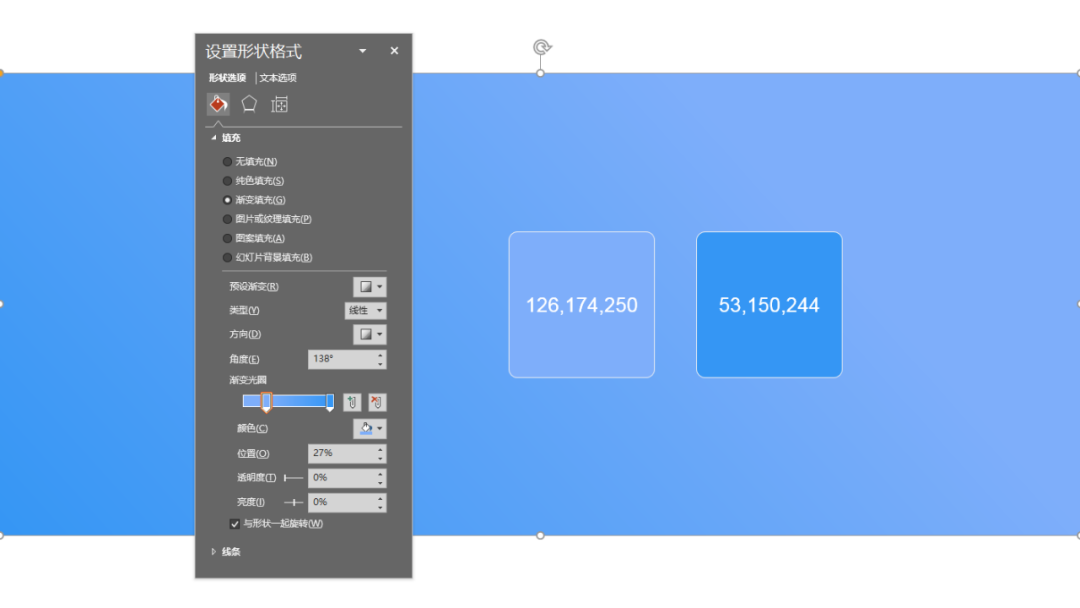The width and height of the screenshot is (1080, 608).
Task: Select the 幻灯片背景填充(B) radio button
Action: coord(227,258)
